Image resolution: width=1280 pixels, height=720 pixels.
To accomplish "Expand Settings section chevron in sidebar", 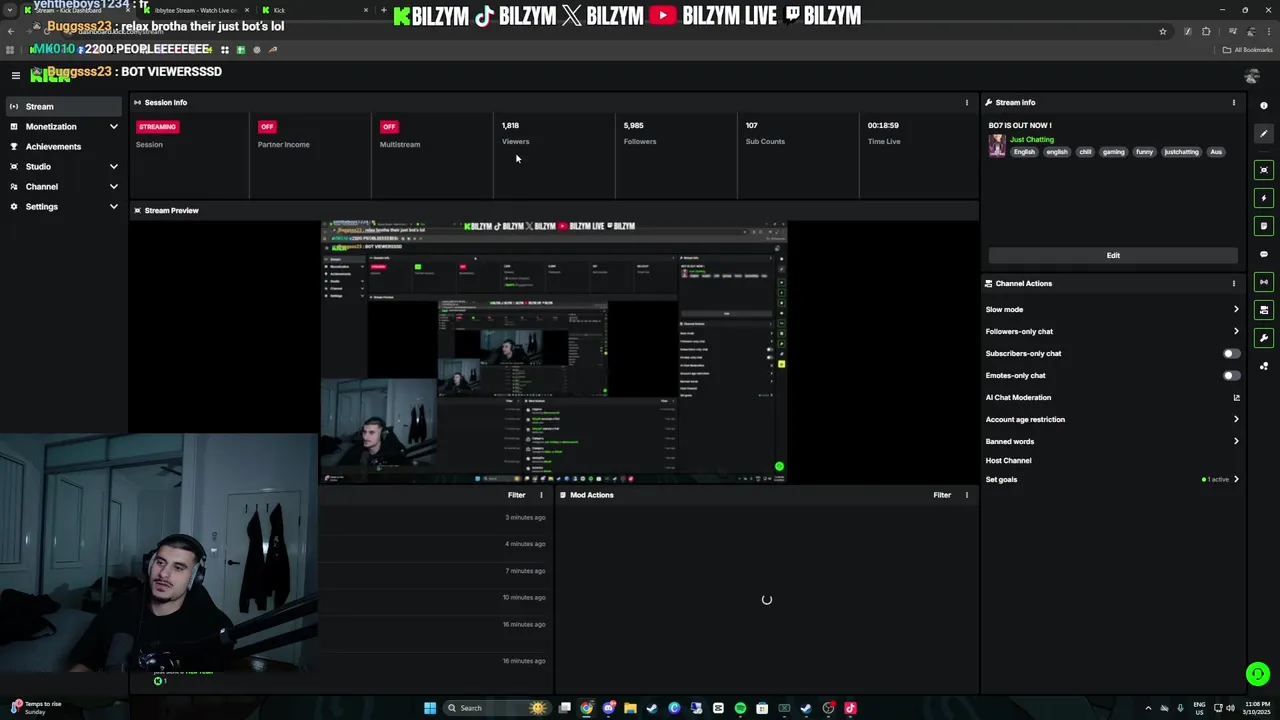I will point(113,206).
